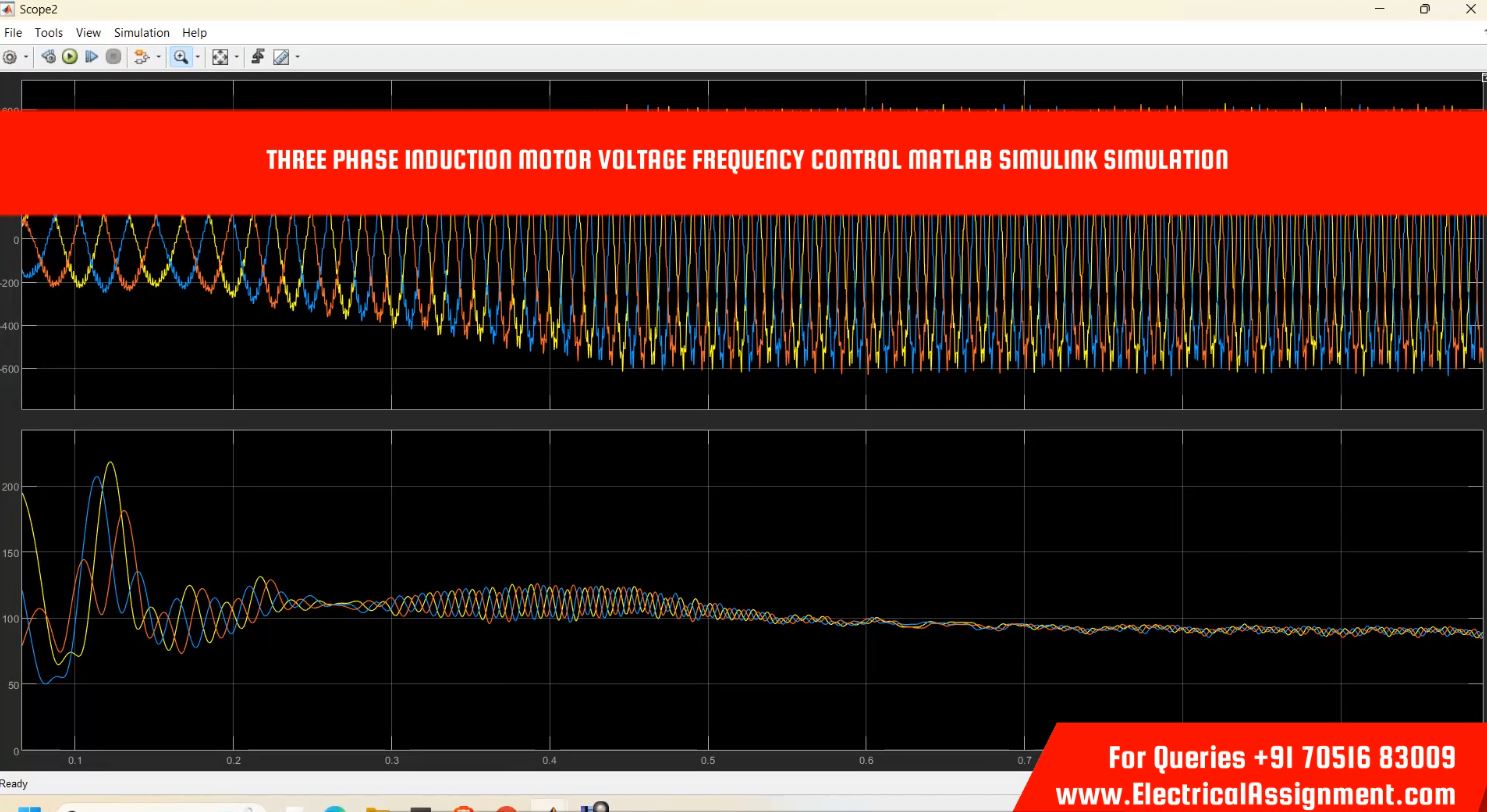
Task: Click the Windows Start button on taskbar
Action: click(30, 806)
